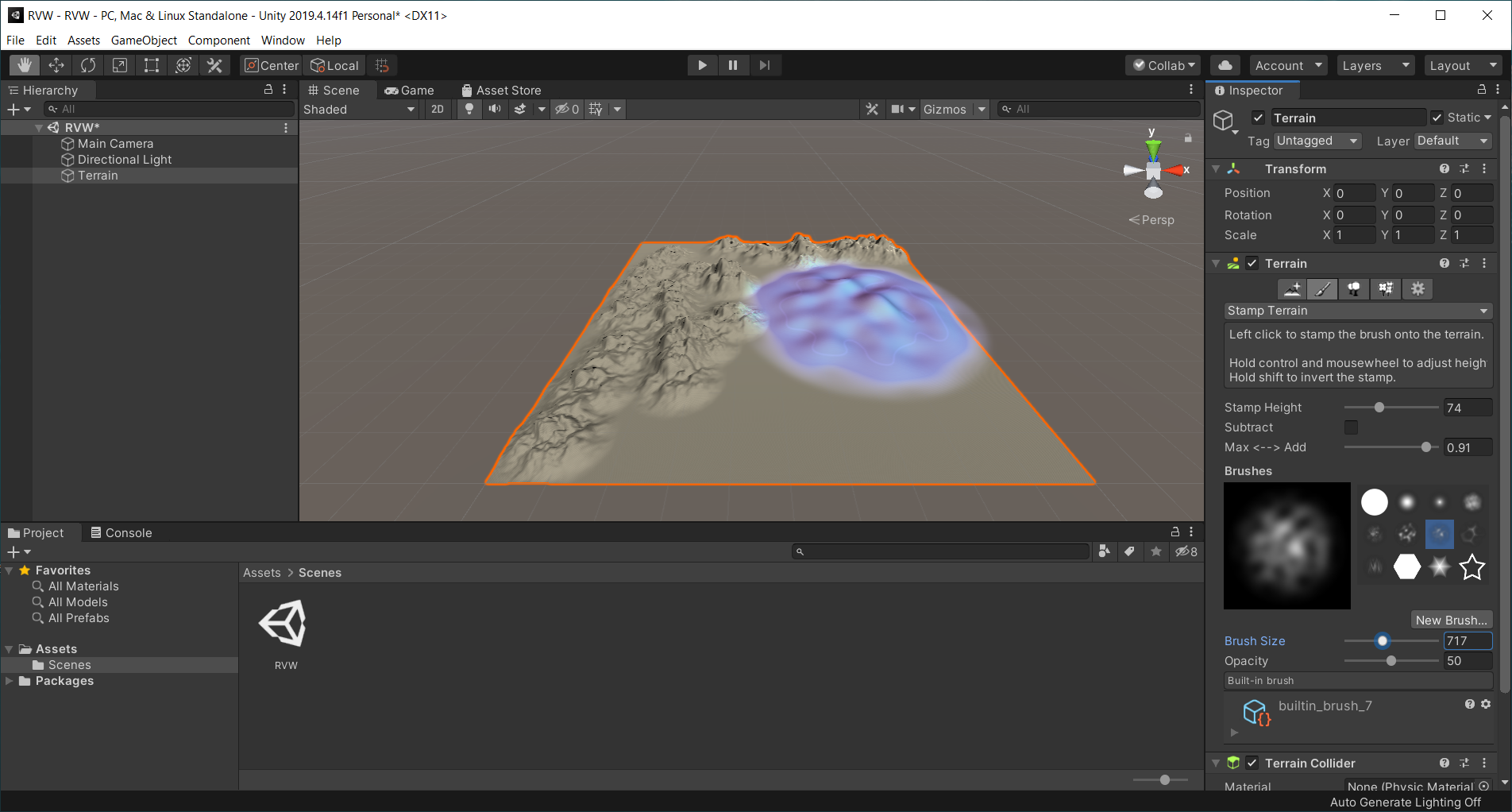This screenshot has width=1512, height=812.
Task: Open the Shaded draw mode dropdown
Action: [x=359, y=109]
